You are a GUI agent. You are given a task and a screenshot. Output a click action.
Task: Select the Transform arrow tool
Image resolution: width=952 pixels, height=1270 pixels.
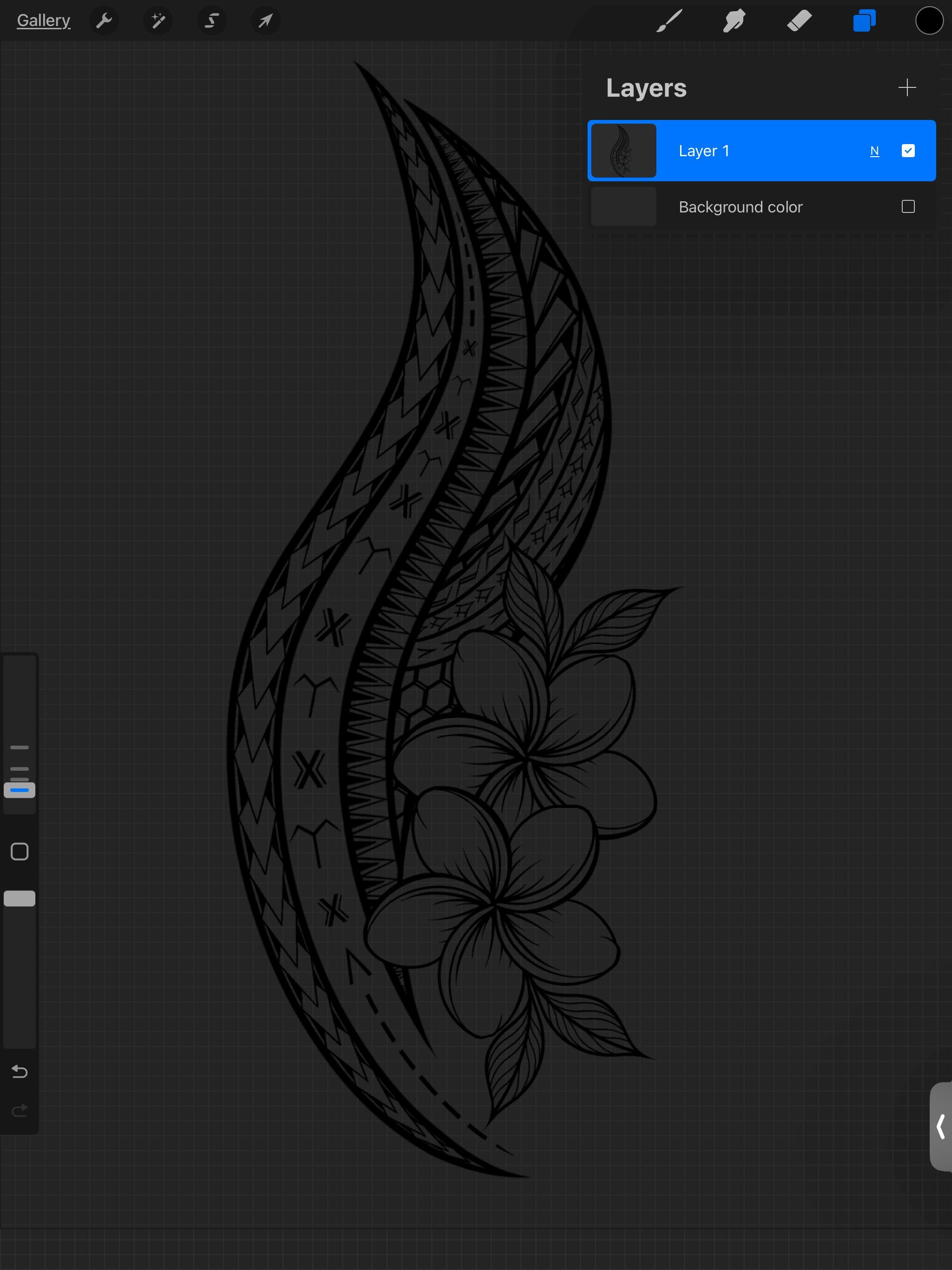pos(265,20)
